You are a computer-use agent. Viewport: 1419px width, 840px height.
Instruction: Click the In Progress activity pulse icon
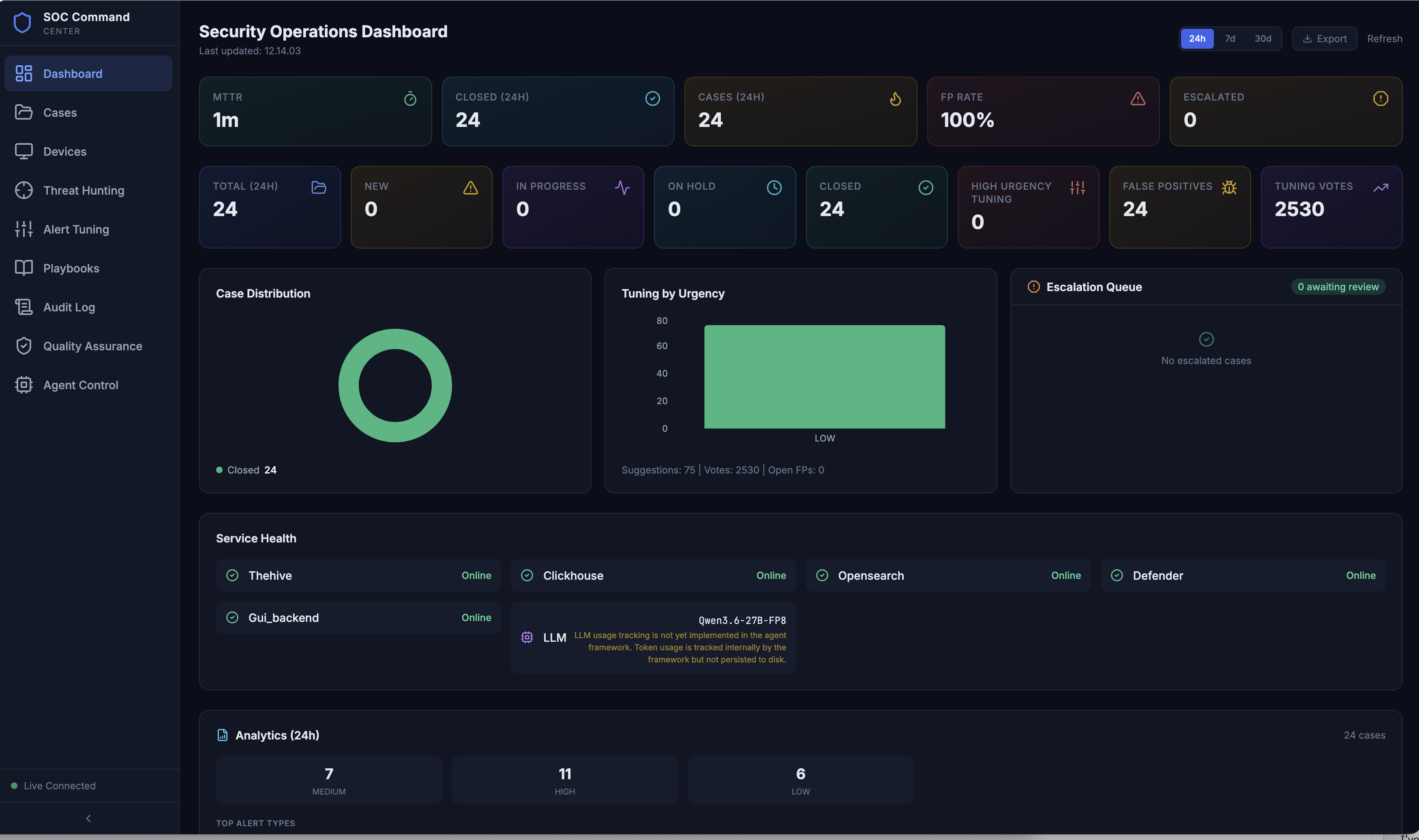point(622,187)
